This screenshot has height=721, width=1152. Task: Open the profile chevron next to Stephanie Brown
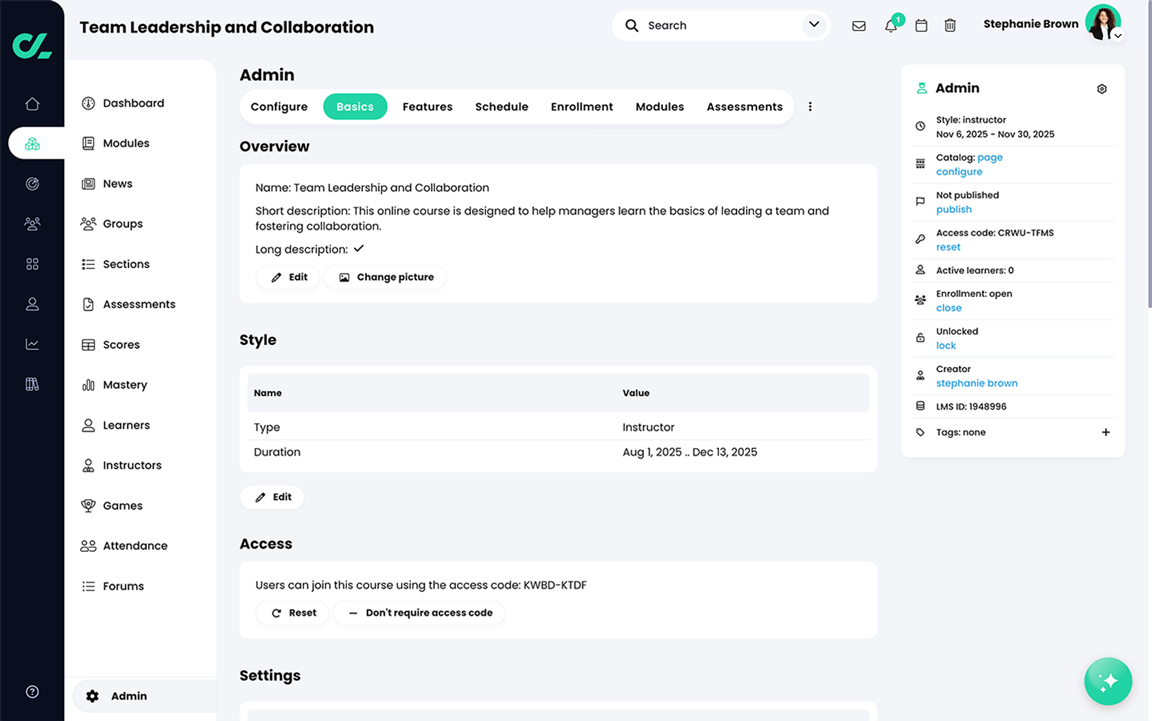(x=1117, y=36)
